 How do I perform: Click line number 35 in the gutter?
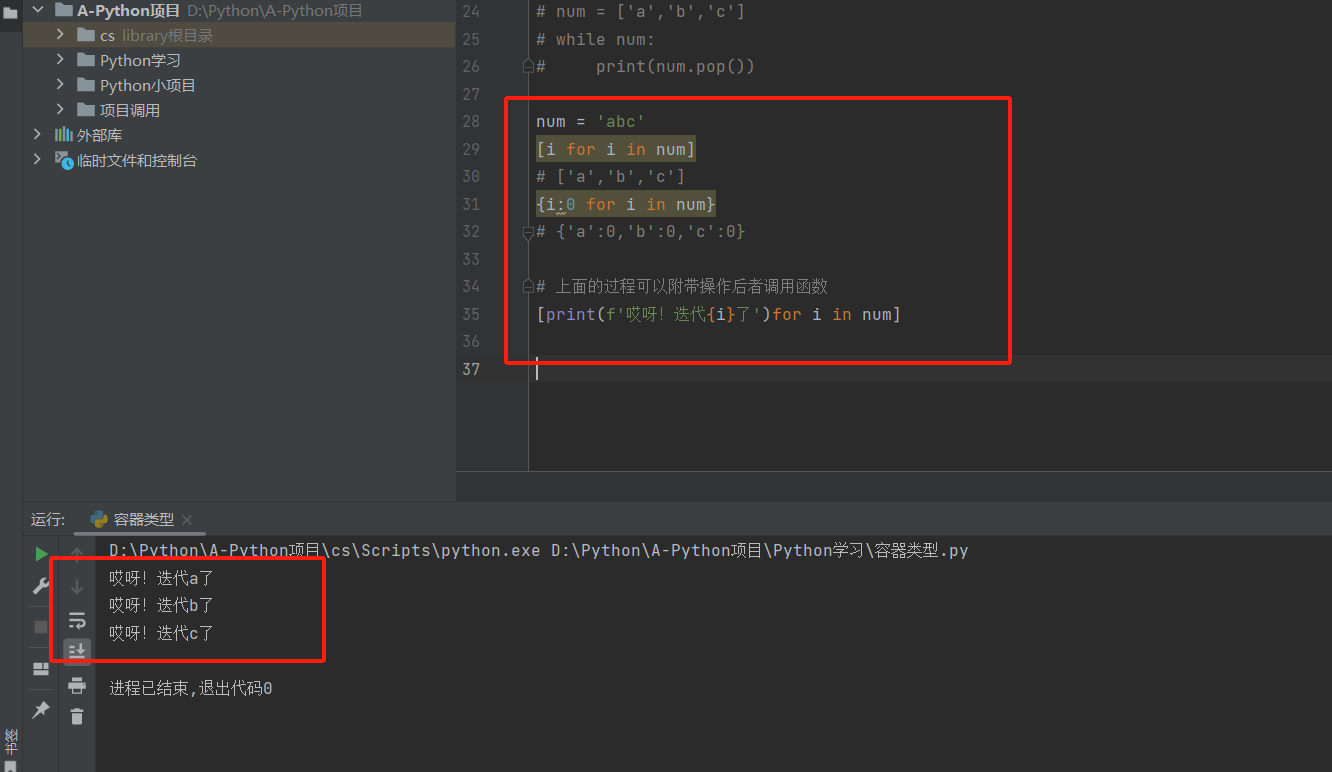tap(471, 315)
